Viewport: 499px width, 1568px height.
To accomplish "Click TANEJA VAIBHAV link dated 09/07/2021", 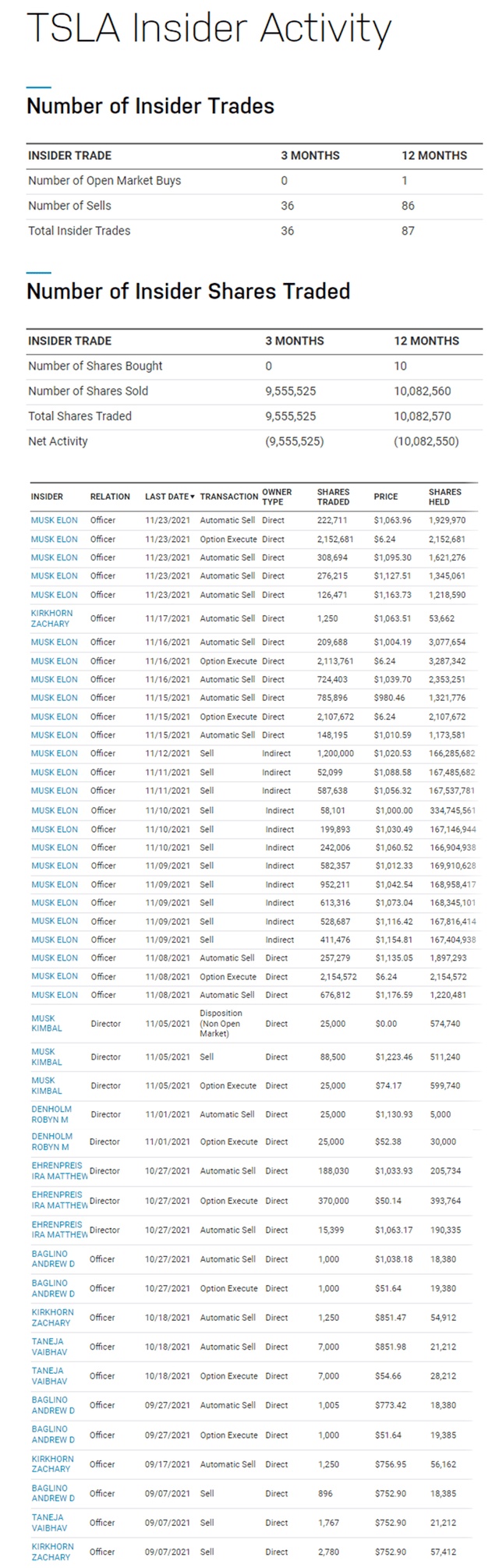I will [47, 1522].
